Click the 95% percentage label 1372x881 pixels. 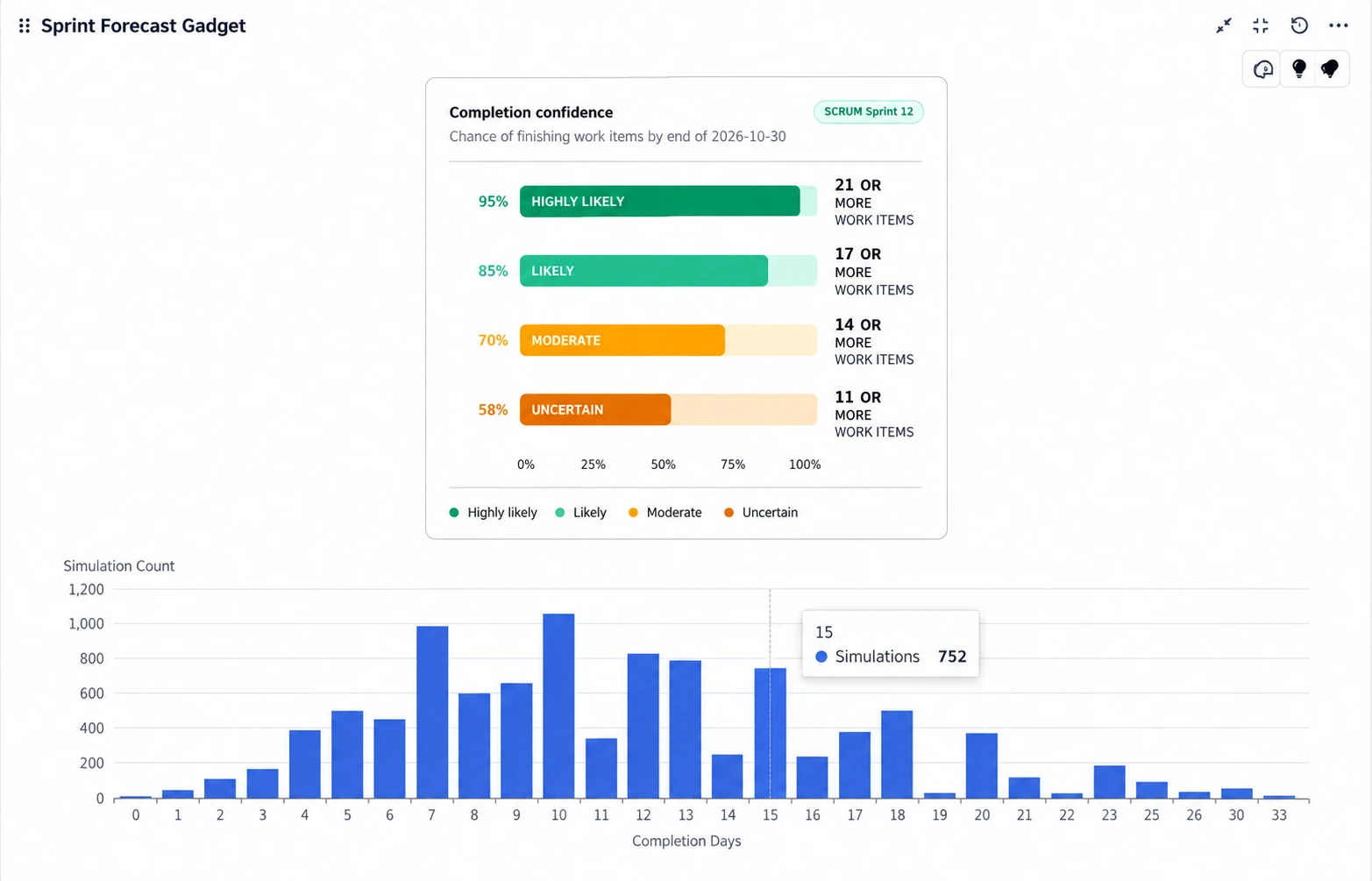coord(493,202)
